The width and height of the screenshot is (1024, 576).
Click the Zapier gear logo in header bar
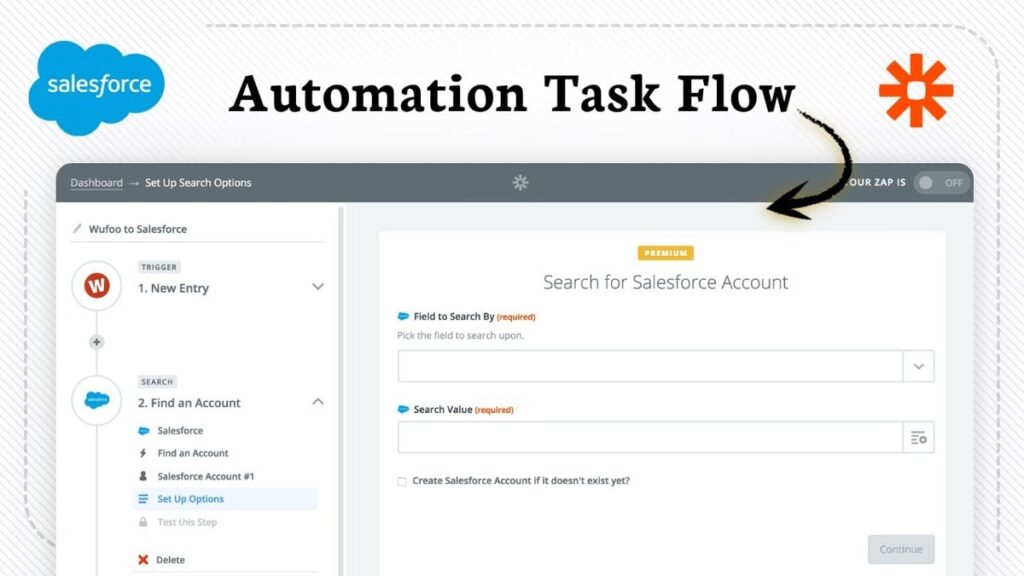click(x=520, y=182)
